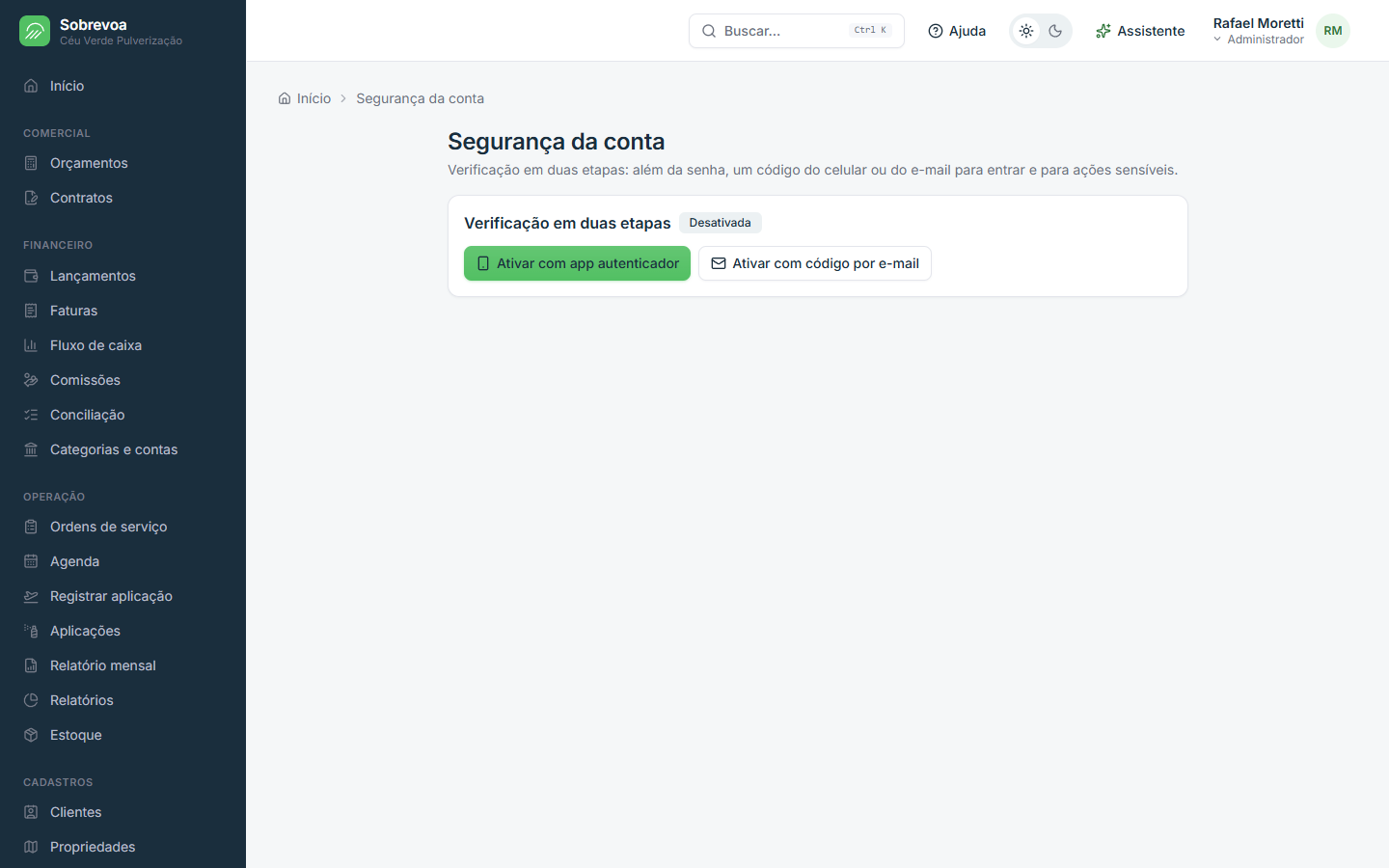Viewport: 1389px width, 868px height.
Task: Open Lançamentos in the sidebar
Action: 123,276
